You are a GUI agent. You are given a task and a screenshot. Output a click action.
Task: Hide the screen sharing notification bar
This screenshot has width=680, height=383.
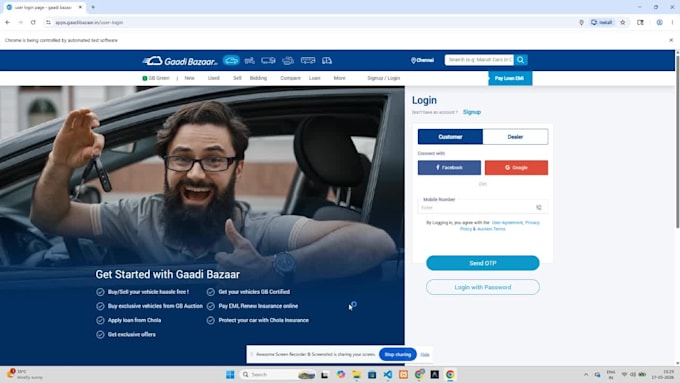coord(425,354)
